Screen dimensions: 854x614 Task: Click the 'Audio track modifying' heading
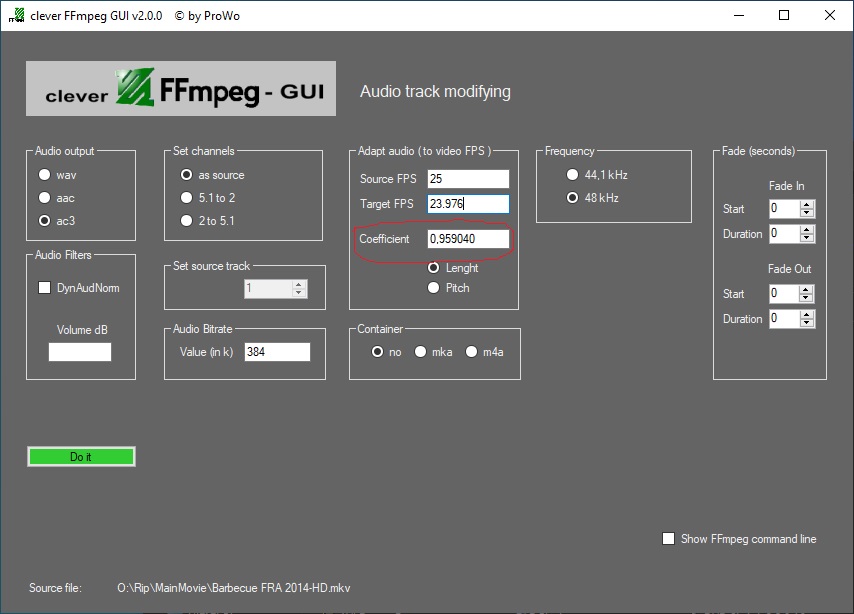click(435, 92)
